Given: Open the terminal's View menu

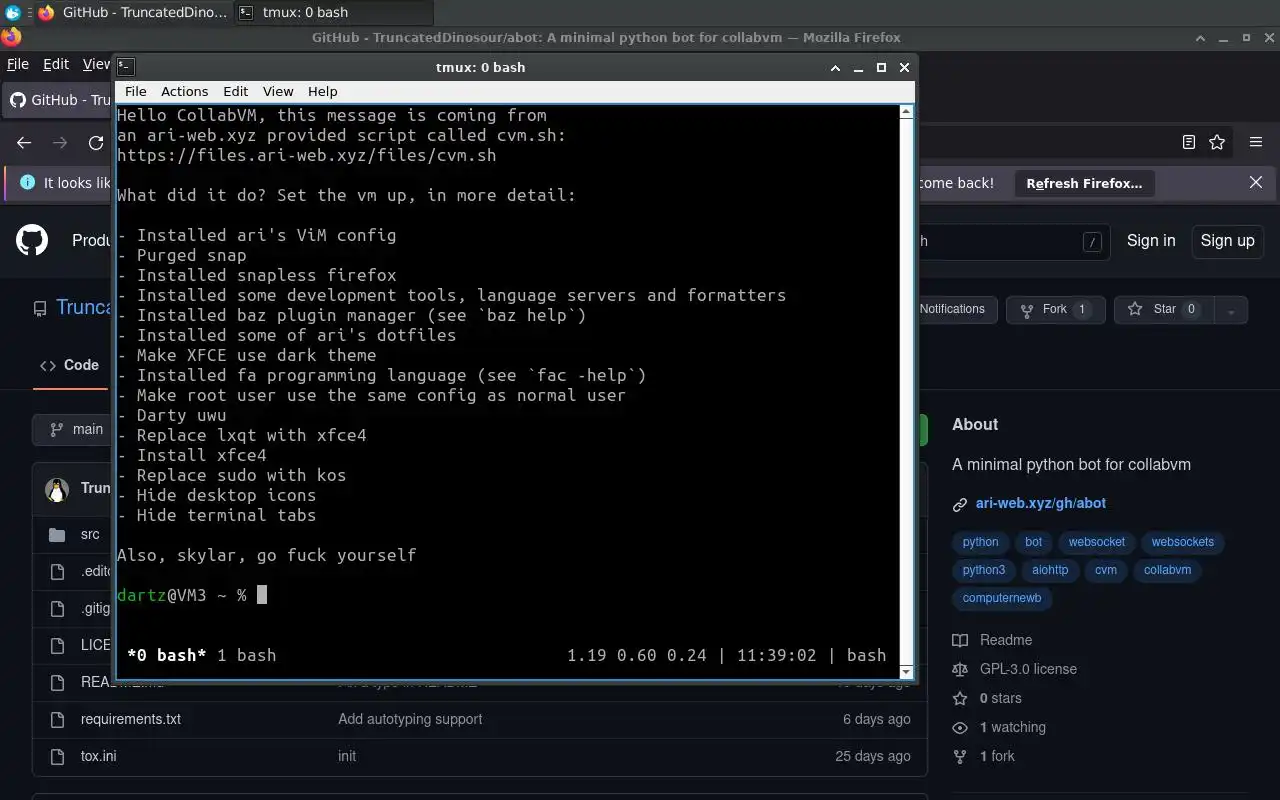Looking at the screenshot, I should tap(278, 91).
